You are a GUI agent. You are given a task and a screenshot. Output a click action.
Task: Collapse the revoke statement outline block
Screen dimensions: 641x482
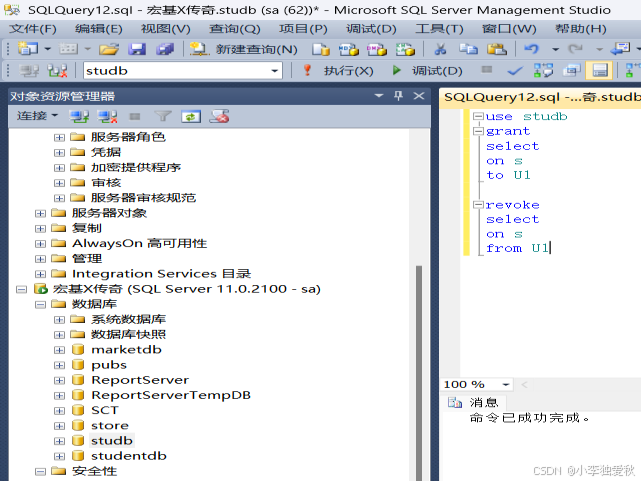pyautogui.click(x=478, y=204)
